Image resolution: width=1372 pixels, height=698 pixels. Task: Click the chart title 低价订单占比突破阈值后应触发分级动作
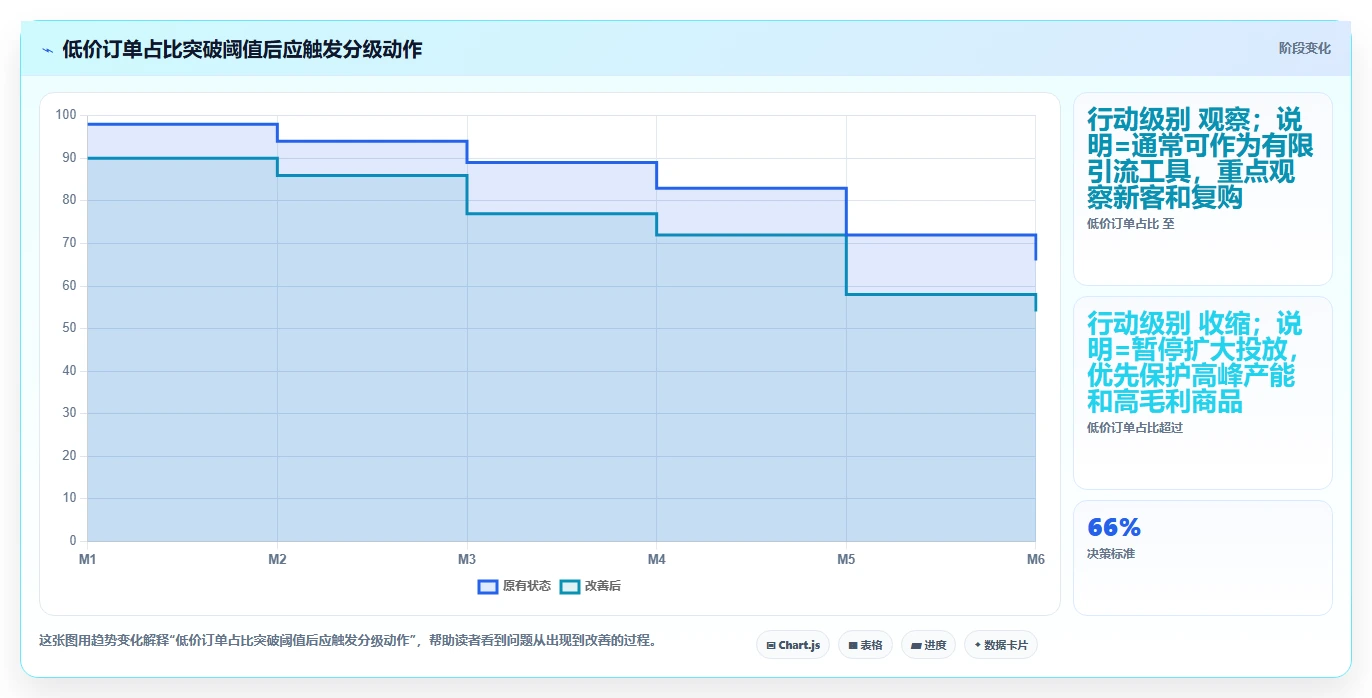click(x=242, y=50)
